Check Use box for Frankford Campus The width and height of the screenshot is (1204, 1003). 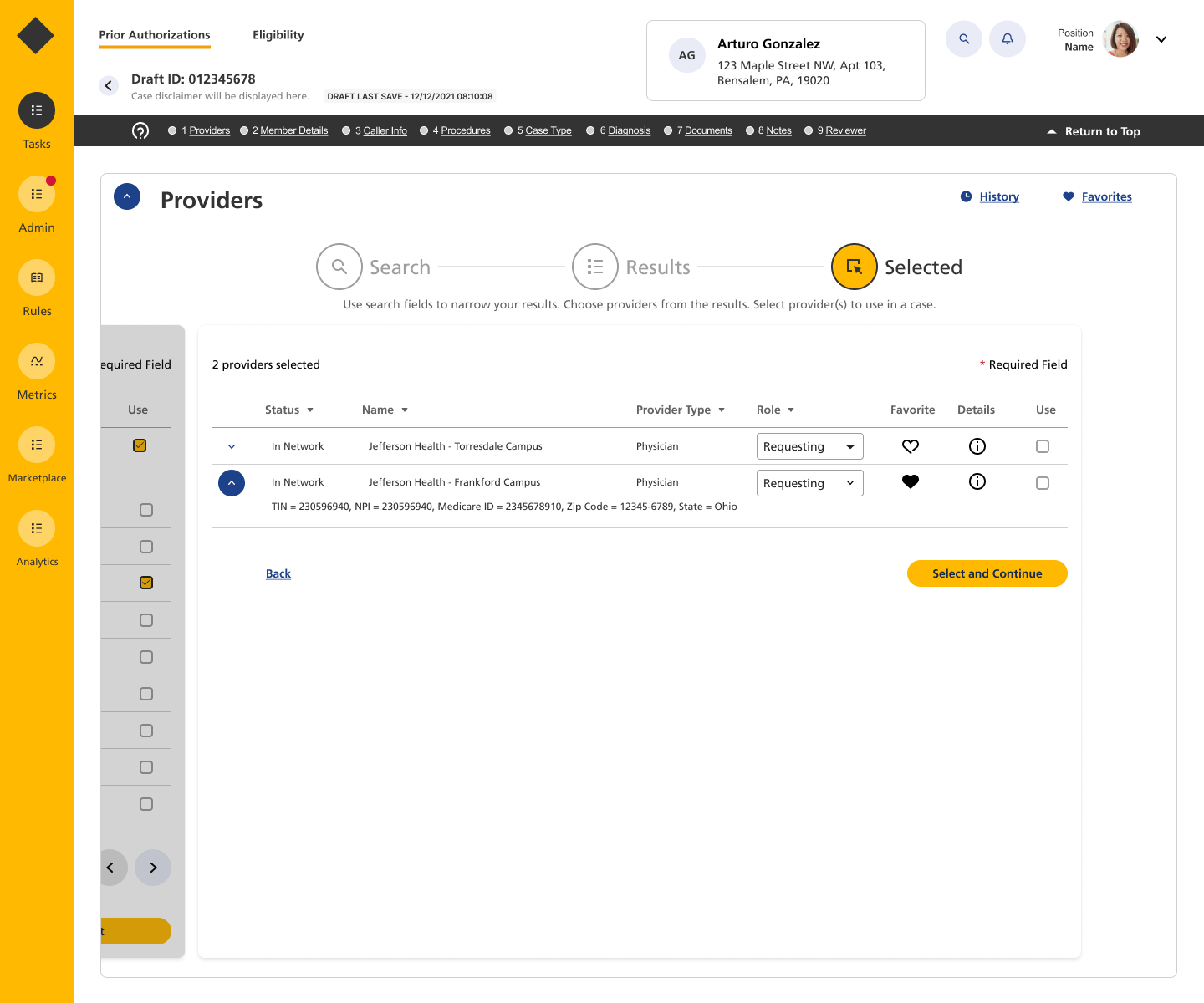coord(1042,483)
